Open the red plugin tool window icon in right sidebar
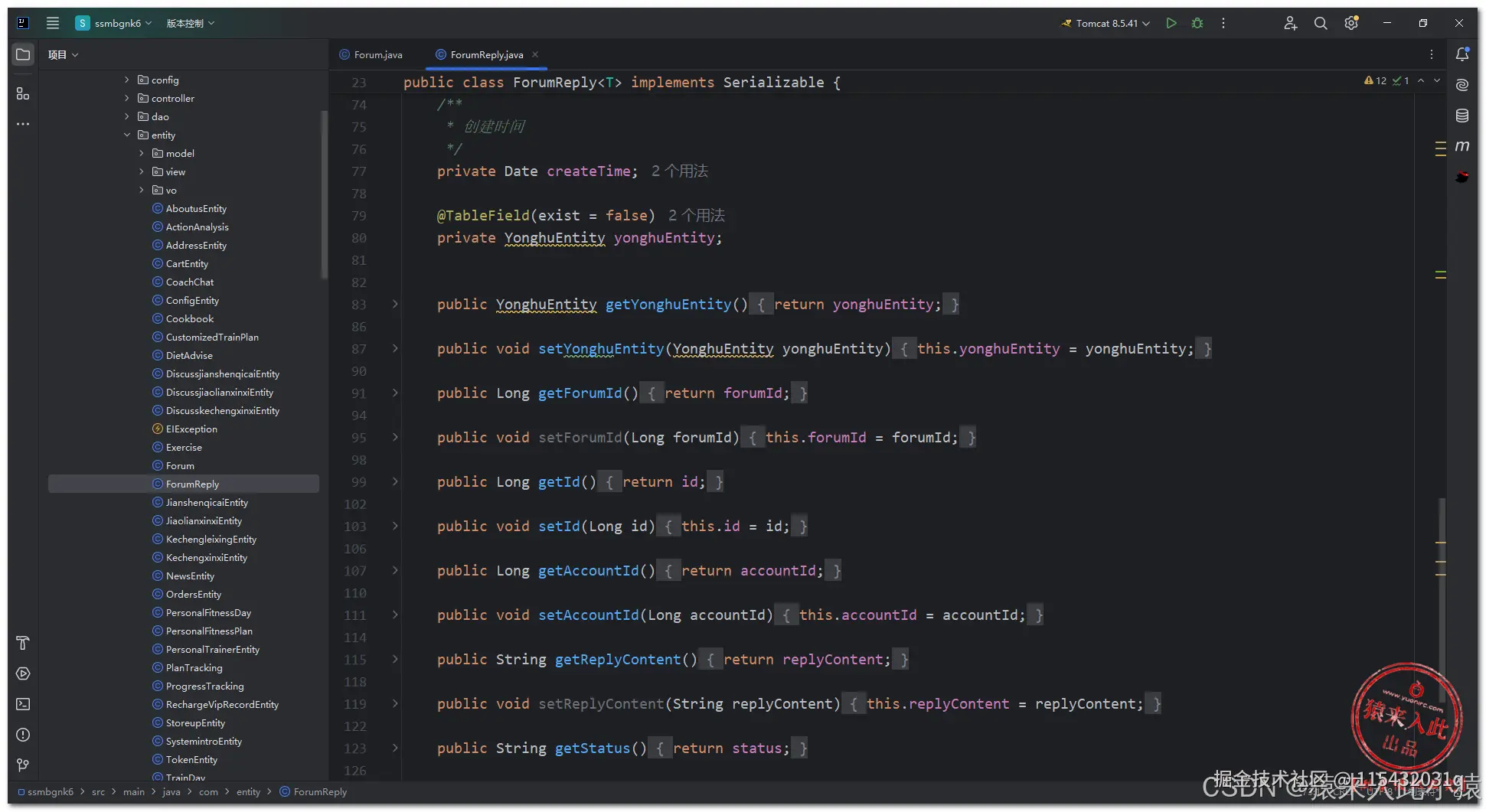The width and height of the screenshot is (1486, 812). point(1462,177)
